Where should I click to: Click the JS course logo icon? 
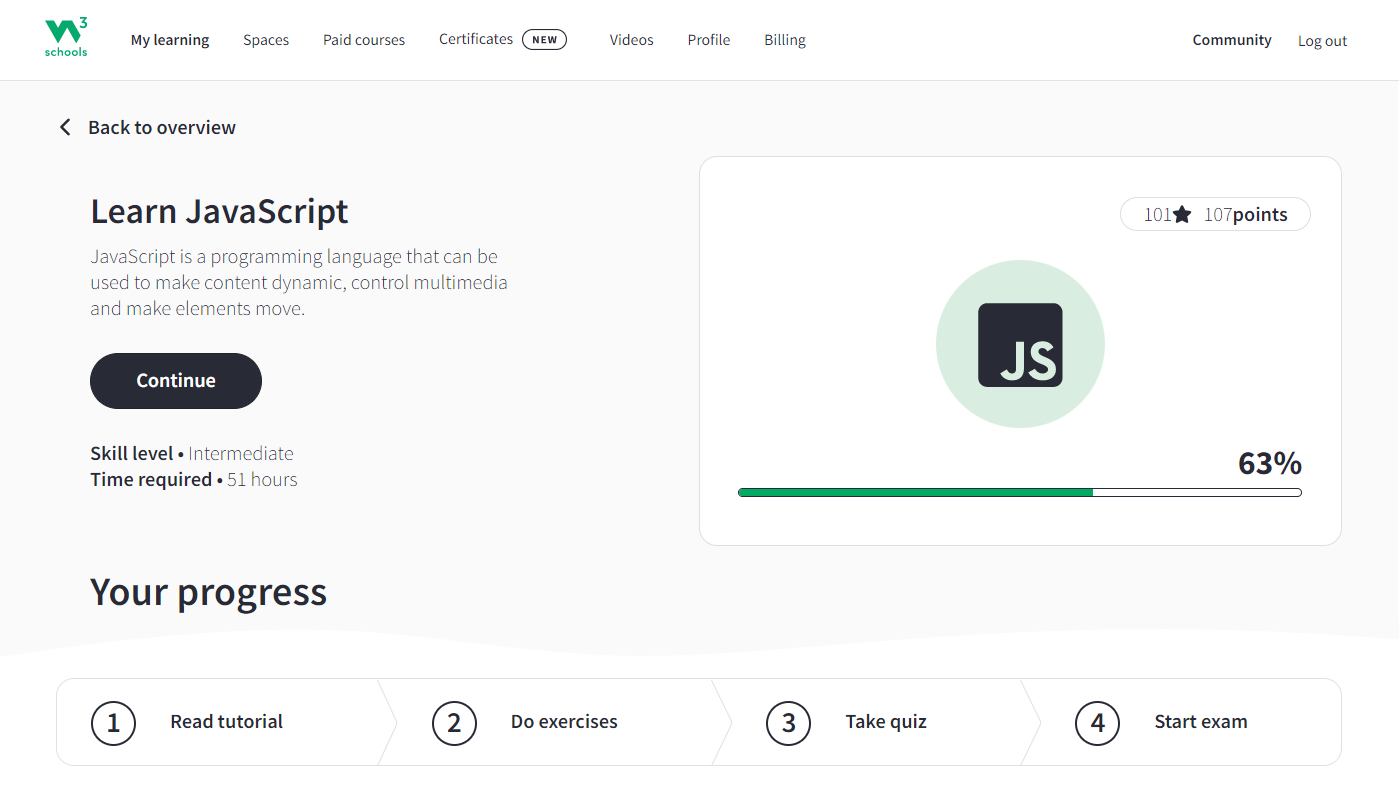click(1020, 345)
